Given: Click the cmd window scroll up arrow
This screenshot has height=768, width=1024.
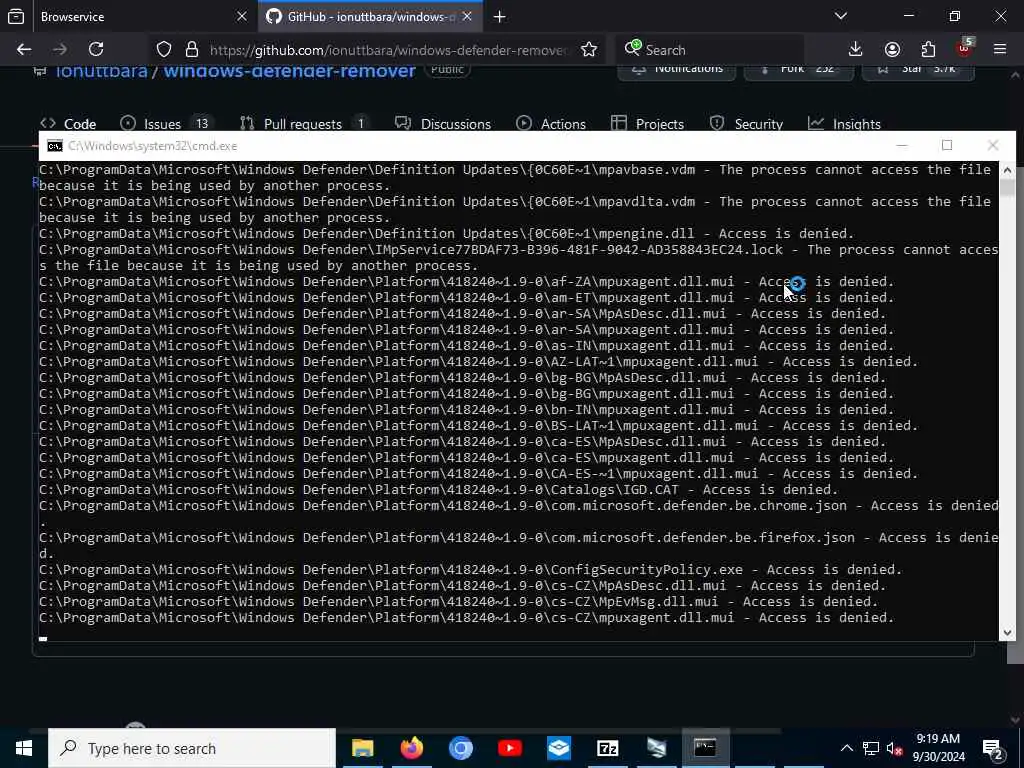Looking at the screenshot, I should 1007,170.
